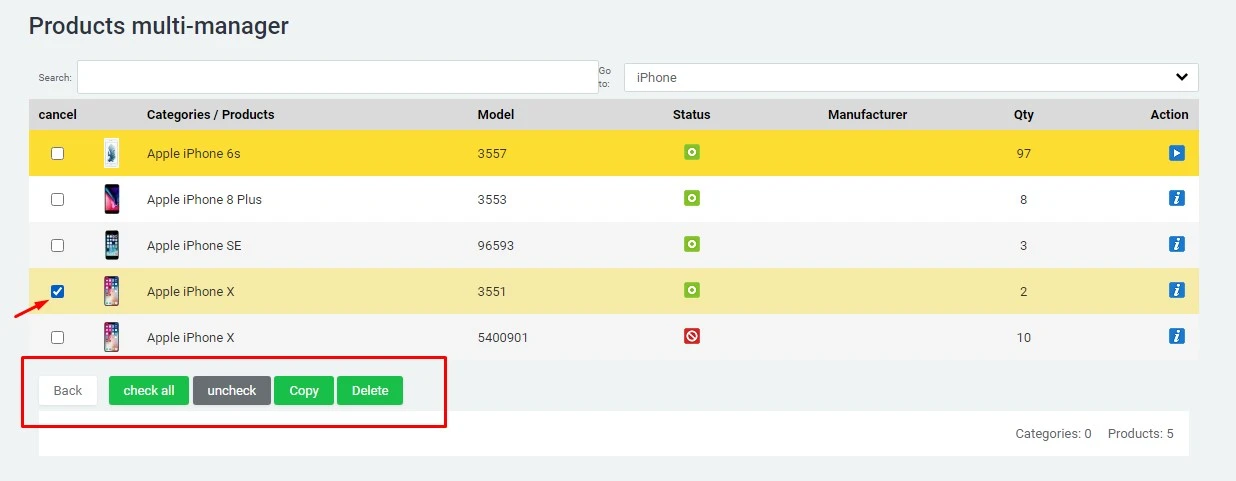
Task: Open info icon for Apple iPhone SE
Action: click(x=1177, y=244)
